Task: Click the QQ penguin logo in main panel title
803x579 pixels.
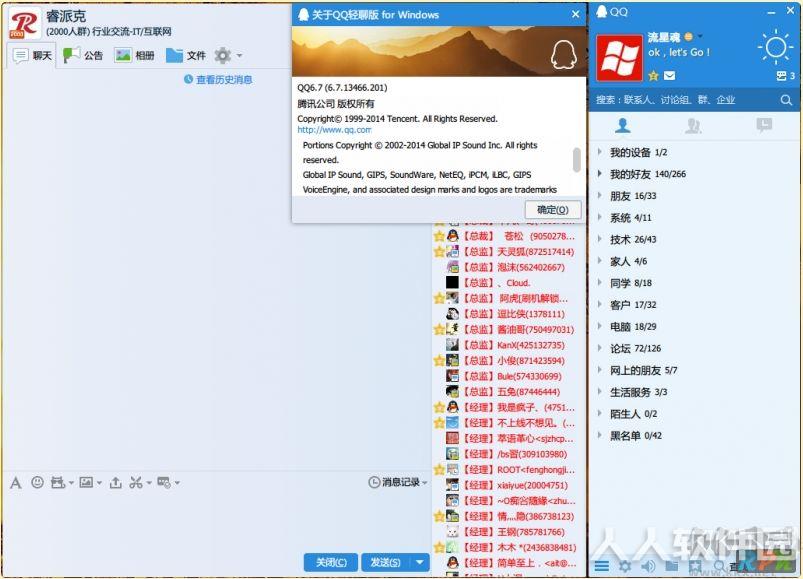Action: click(x=602, y=11)
